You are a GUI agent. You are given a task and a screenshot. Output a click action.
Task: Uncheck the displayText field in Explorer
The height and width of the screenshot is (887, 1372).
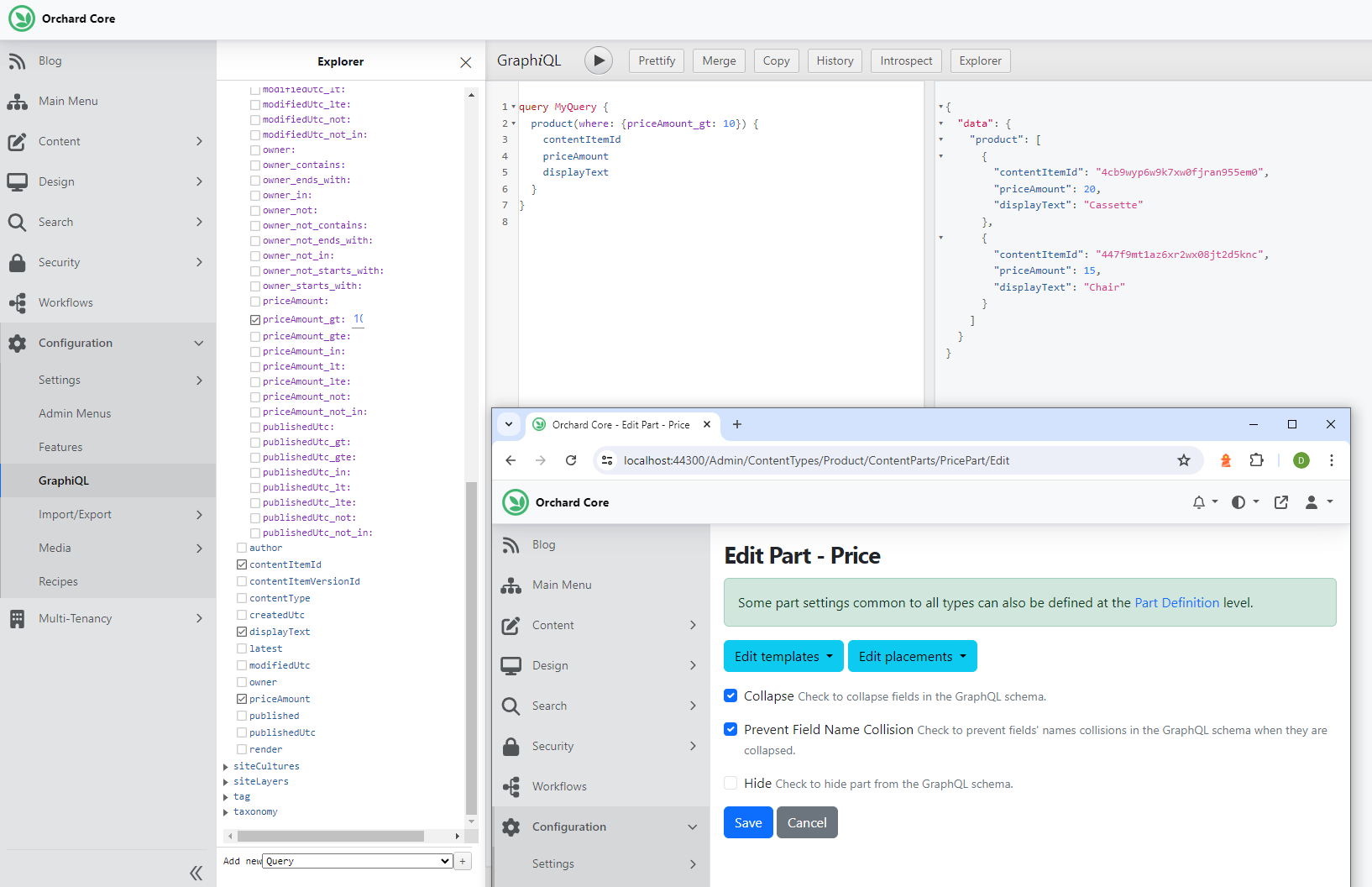242,632
